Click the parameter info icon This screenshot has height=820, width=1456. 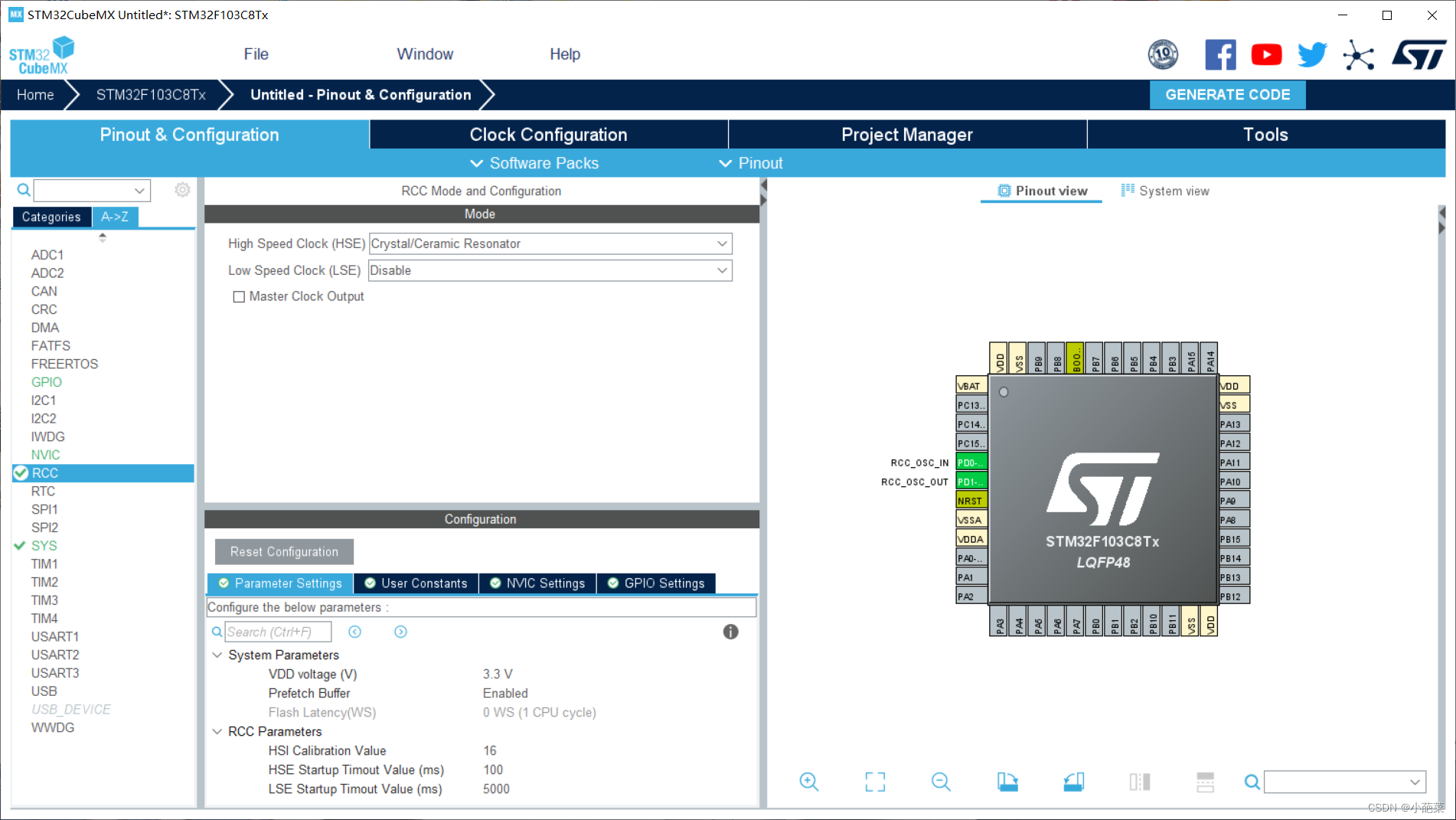730,632
